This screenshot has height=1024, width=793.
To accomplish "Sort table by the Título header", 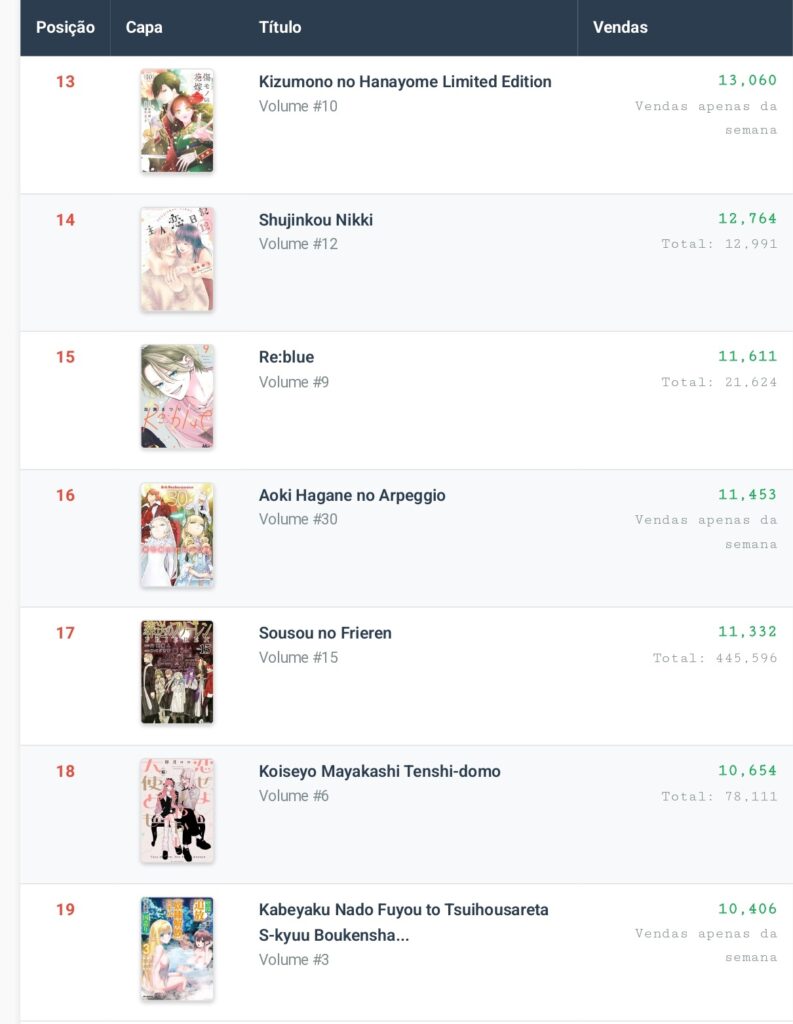I will coord(280,27).
